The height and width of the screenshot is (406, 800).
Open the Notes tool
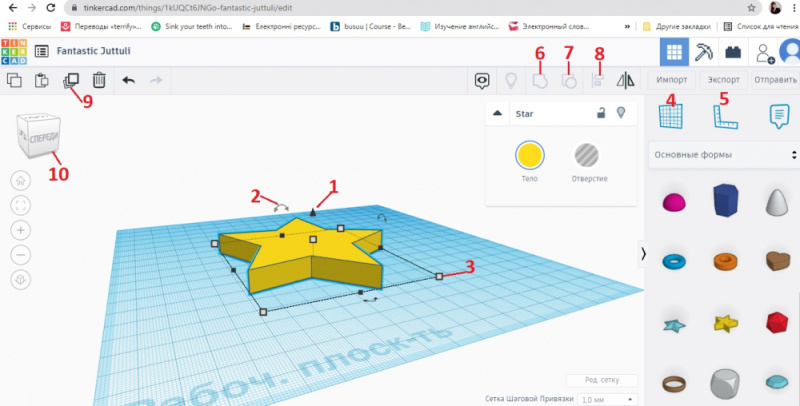coord(780,117)
